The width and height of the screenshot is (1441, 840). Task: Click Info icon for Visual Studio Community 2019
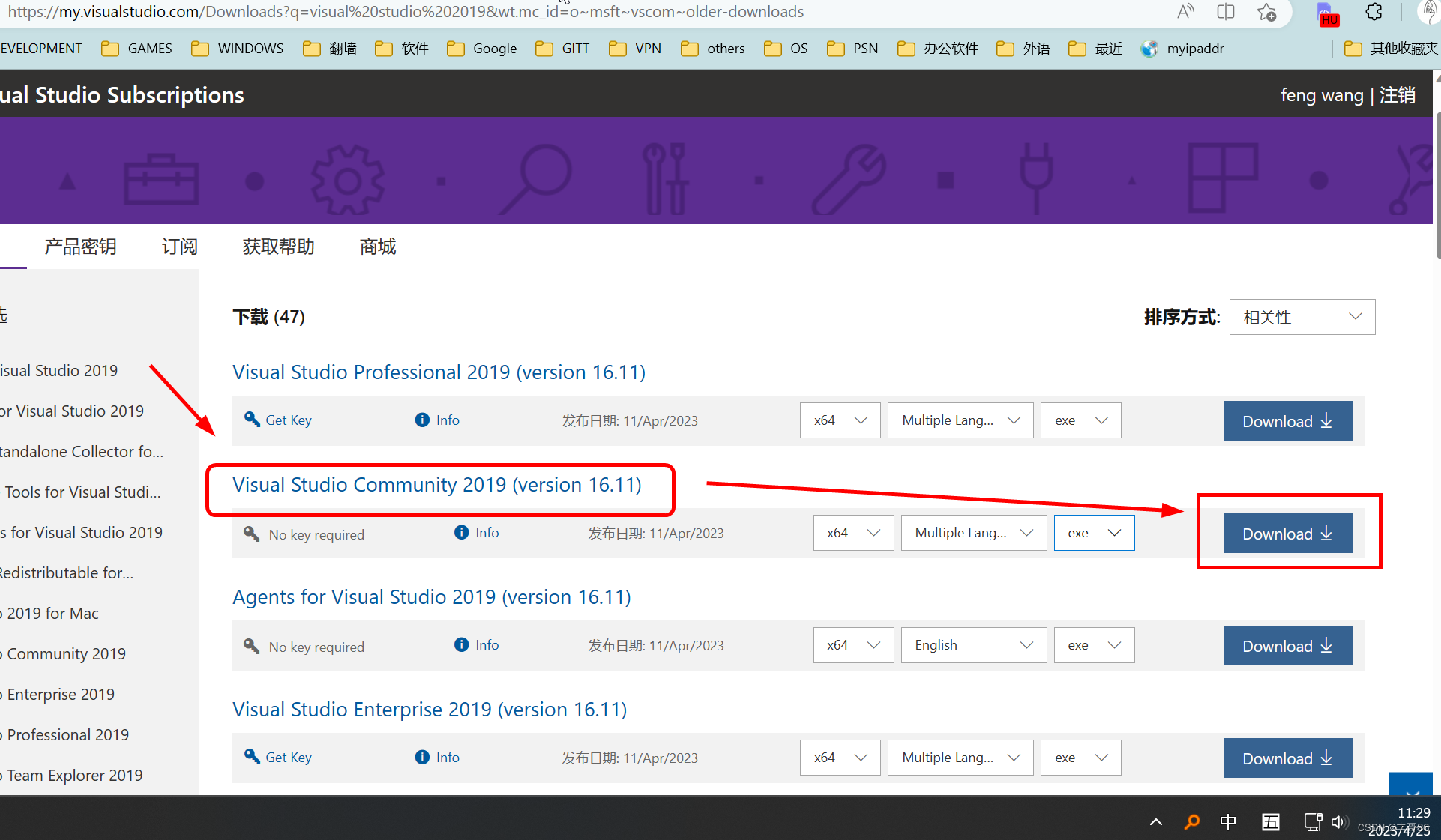pos(461,532)
